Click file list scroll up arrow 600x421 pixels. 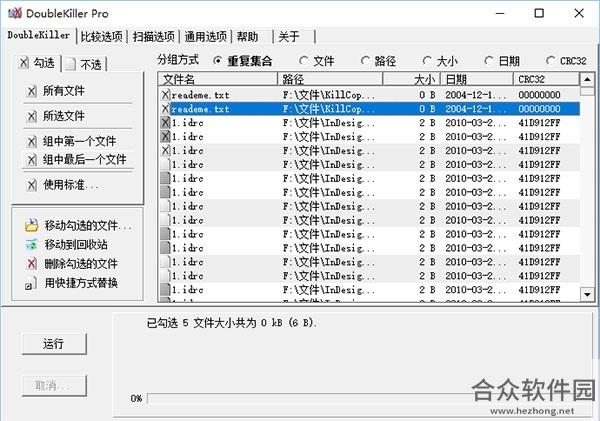[587, 79]
